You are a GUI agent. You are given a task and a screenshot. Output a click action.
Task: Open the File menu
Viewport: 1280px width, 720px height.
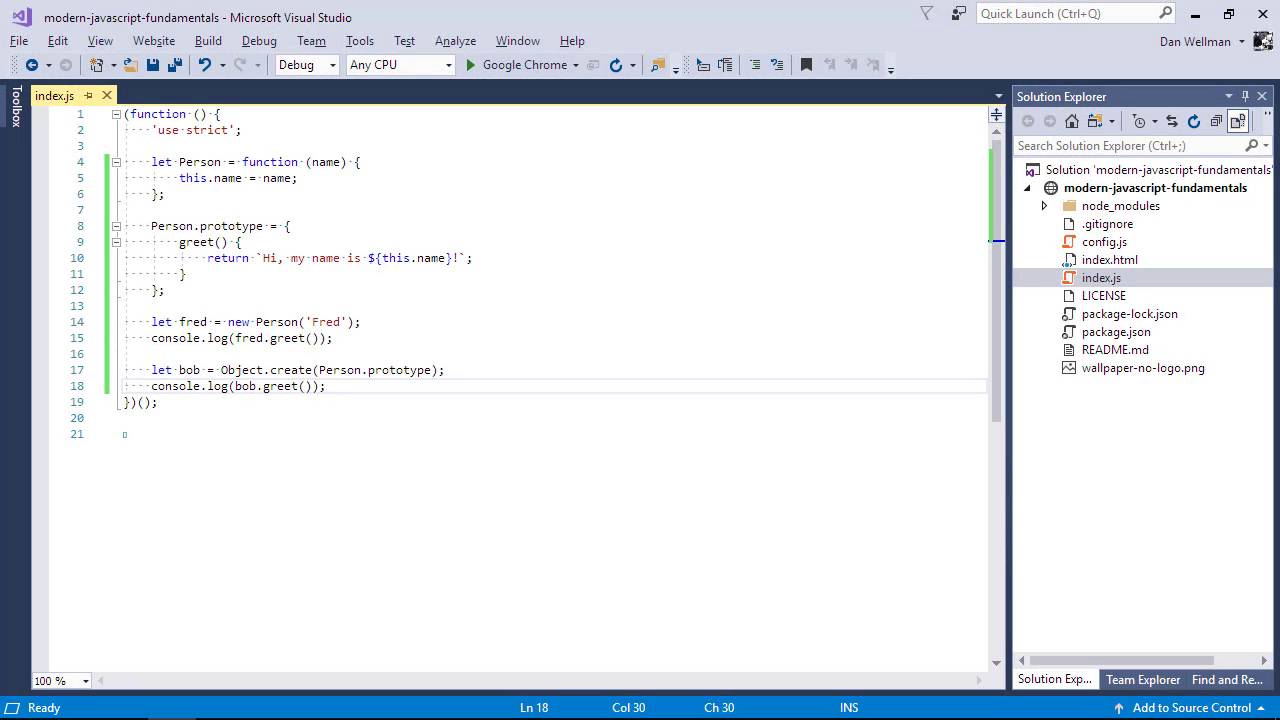click(19, 41)
